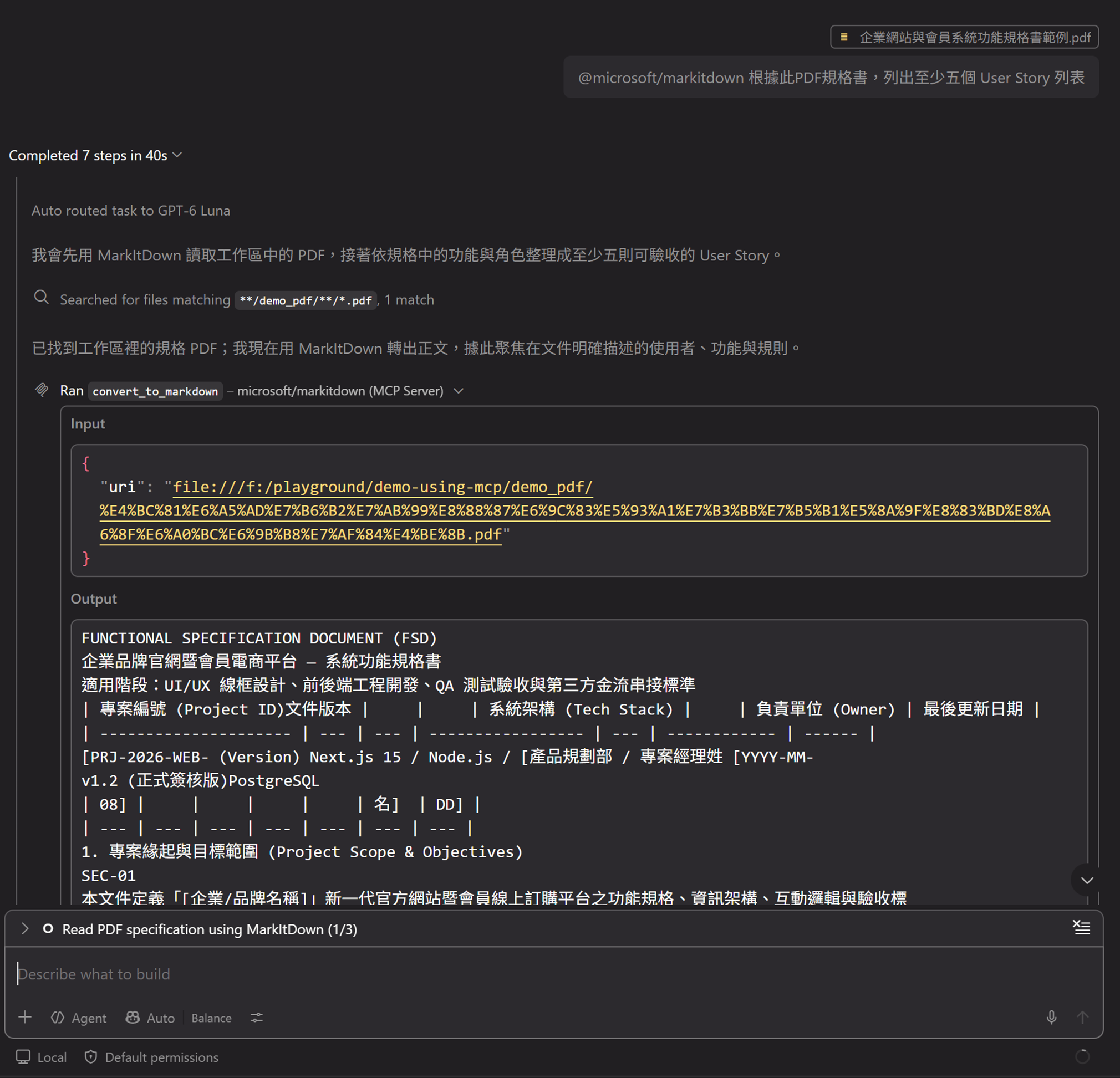1120x1078 pixels.
Task: Click the convert_to_markdown tool name
Action: click(155, 391)
